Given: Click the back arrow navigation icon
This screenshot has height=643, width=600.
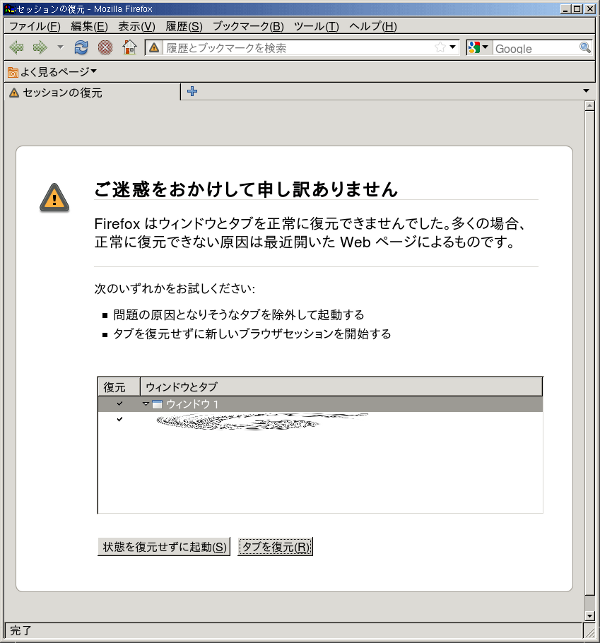Looking at the screenshot, I should (x=16, y=48).
